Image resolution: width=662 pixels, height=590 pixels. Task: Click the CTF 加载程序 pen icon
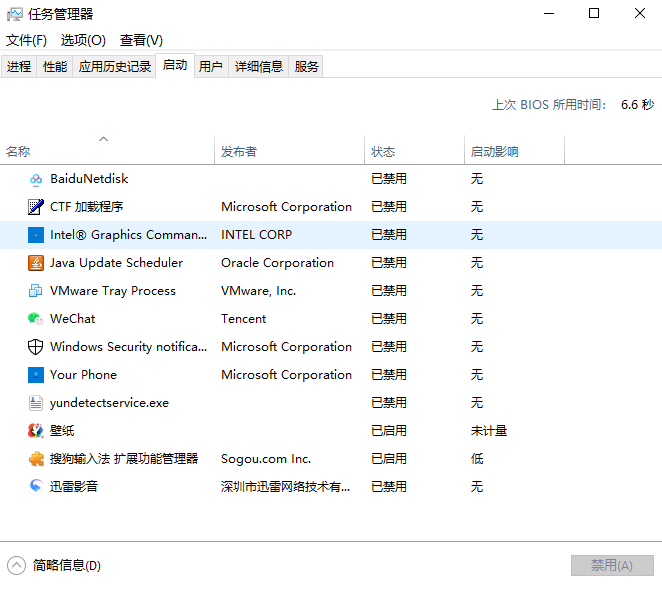[36, 207]
